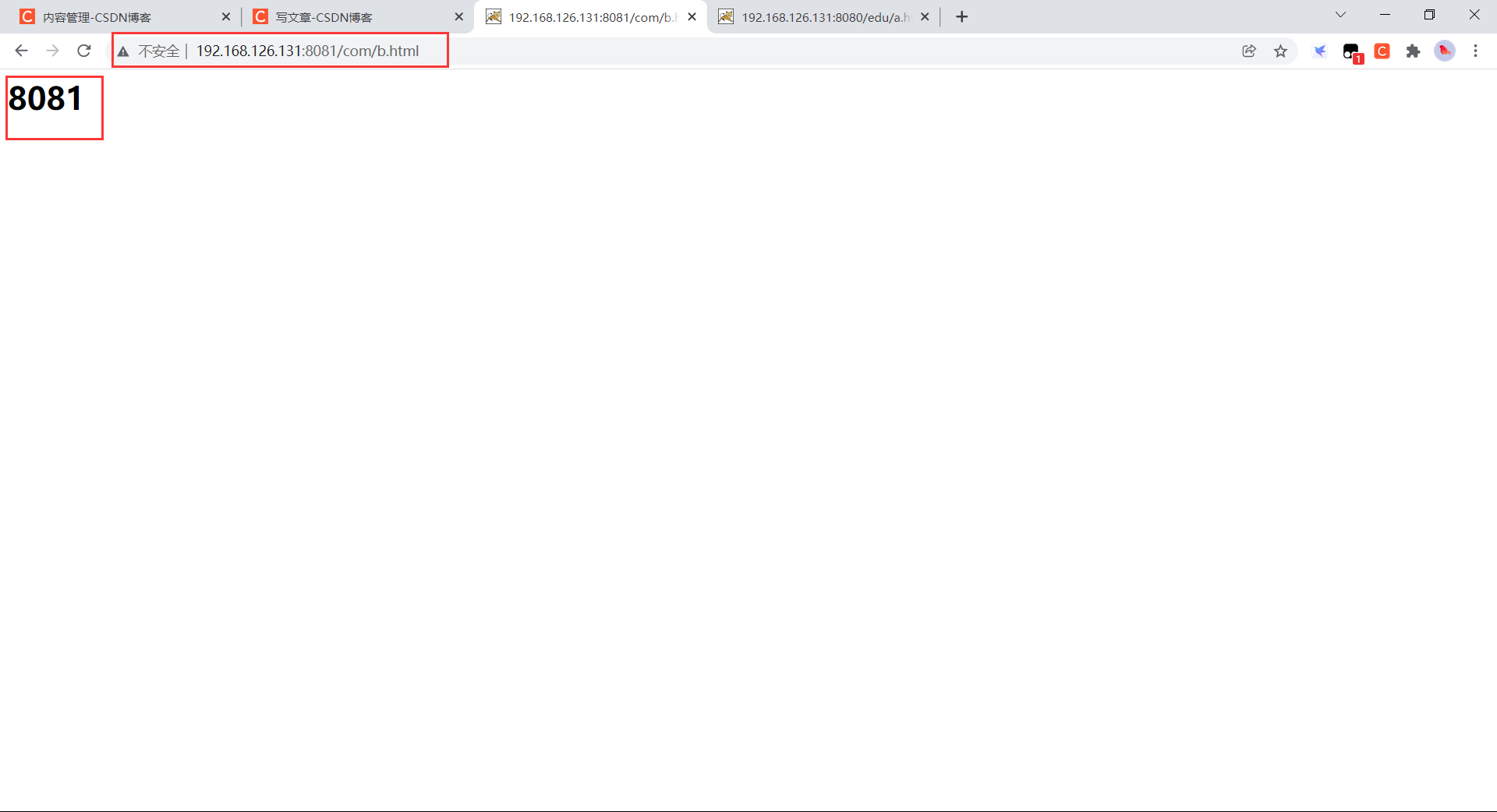Share this page using the share icon
This screenshot has height=812, width=1497.
pos(1249,51)
